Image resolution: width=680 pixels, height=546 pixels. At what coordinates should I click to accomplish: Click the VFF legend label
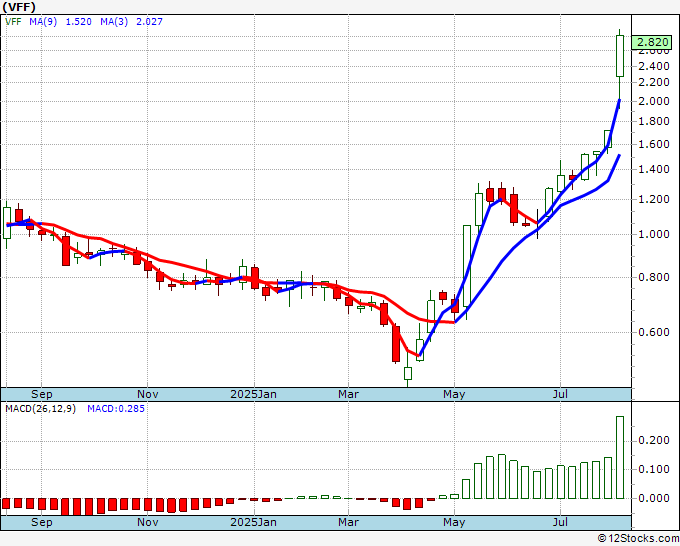tap(13, 21)
